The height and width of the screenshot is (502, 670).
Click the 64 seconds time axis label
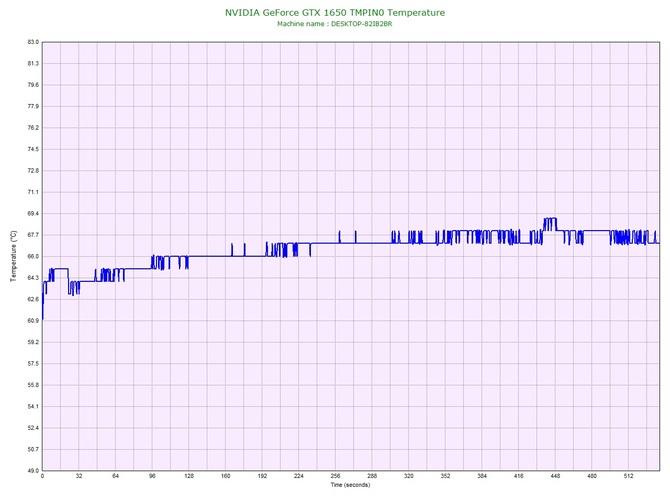point(115,476)
